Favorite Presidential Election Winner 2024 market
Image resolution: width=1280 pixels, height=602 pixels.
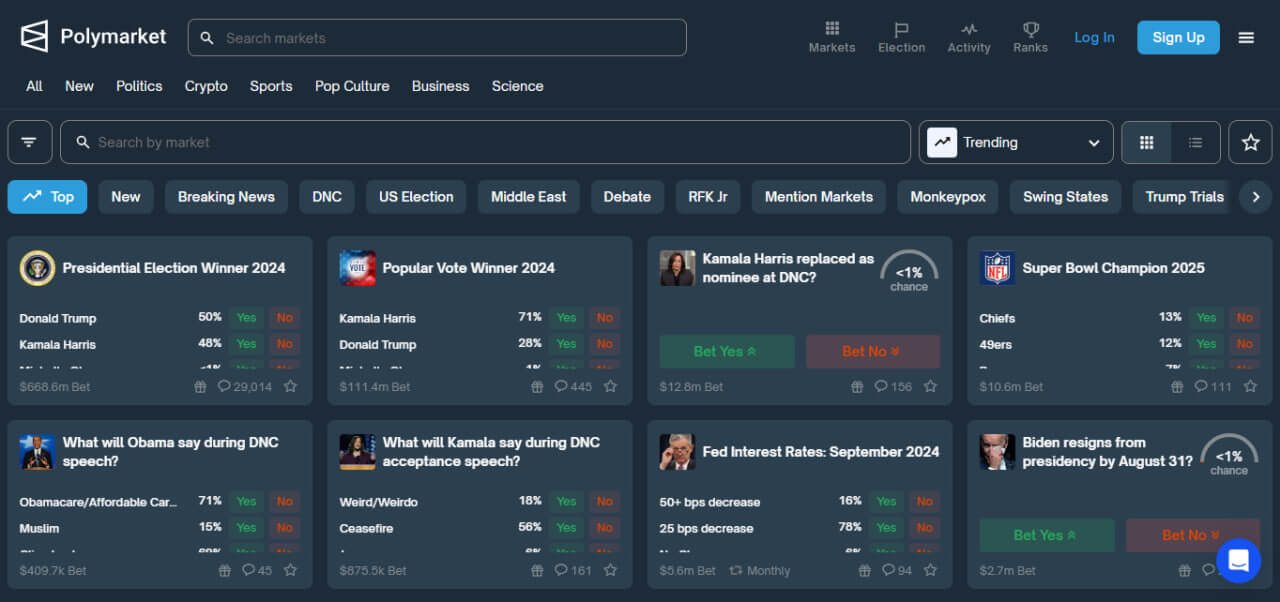tap(290, 386)
